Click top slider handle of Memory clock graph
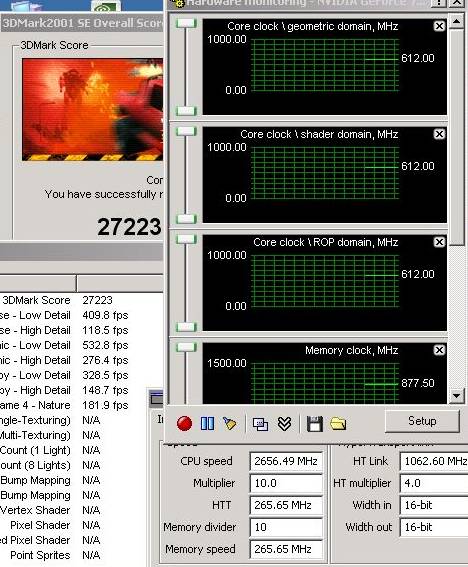 click(186, 348)
